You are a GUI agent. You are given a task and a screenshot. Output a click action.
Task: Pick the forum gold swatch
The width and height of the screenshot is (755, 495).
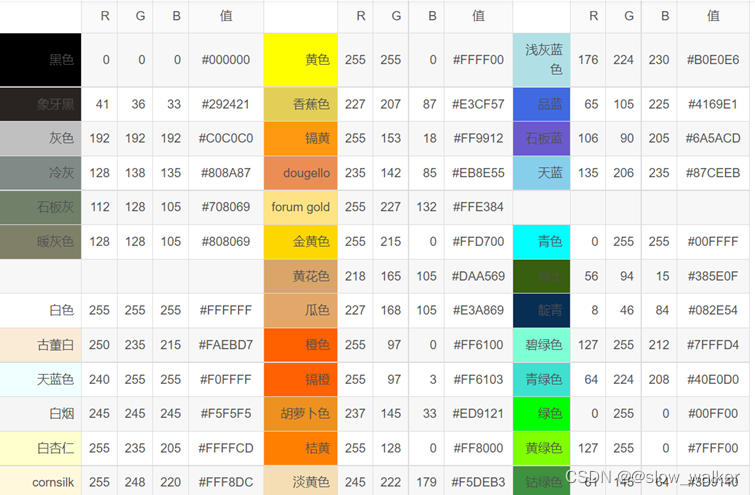(300, 207)
